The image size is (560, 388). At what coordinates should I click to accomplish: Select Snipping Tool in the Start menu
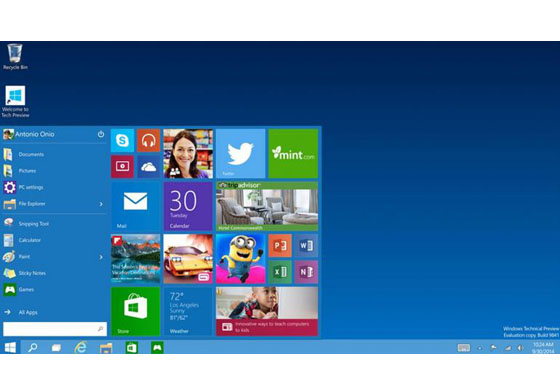(34, 224)
